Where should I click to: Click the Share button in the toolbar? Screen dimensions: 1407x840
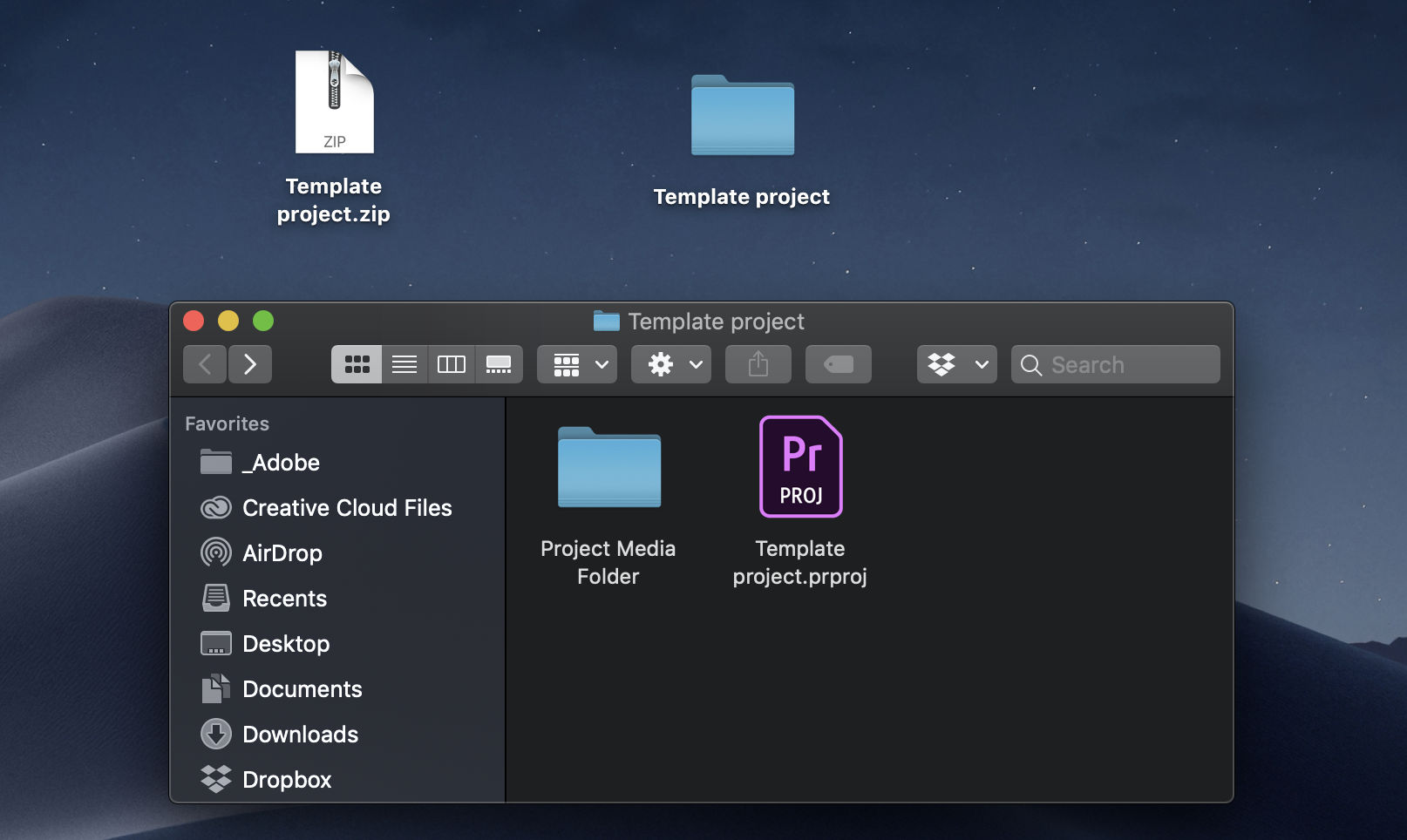click(x=758, y=364)
